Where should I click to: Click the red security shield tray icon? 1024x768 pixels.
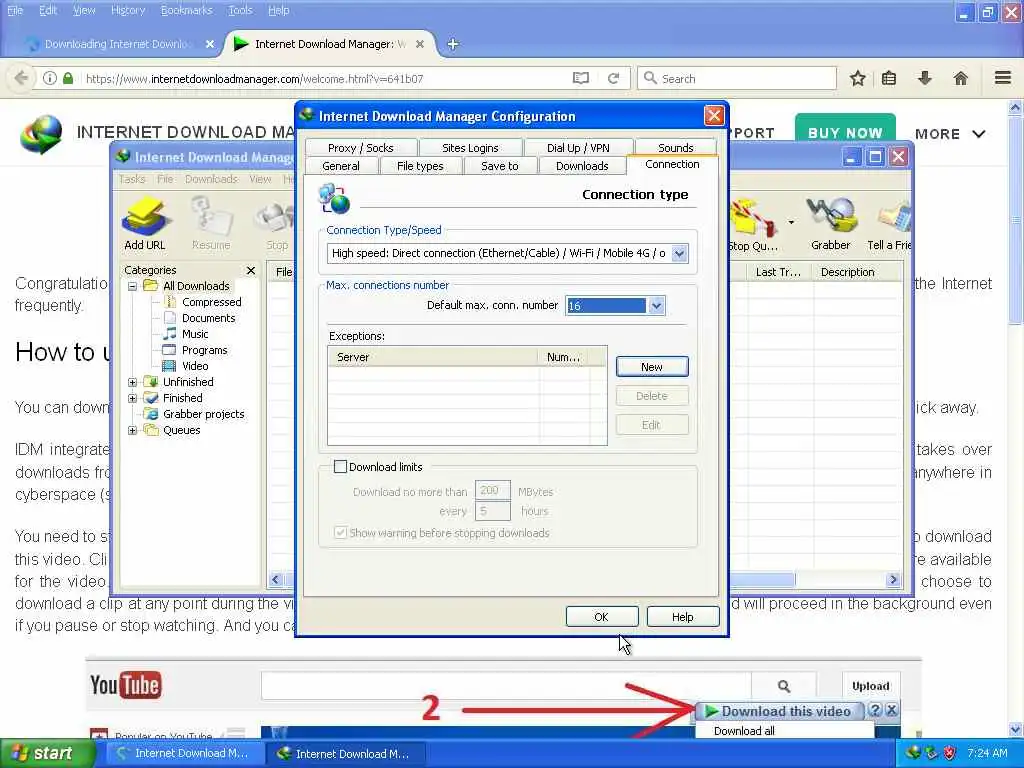point(950,753)
